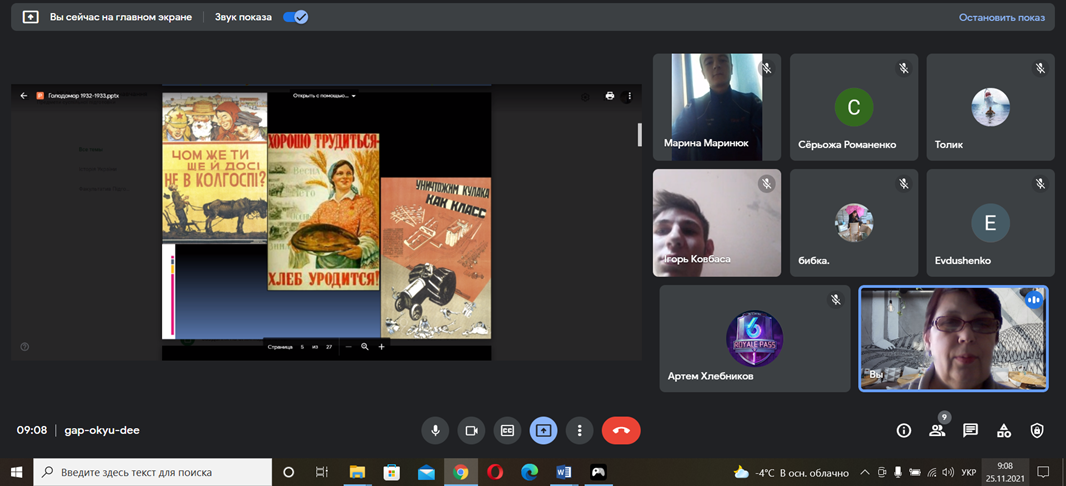
Task: Click muted mic icon on Ігорь Ковбаса tile
Action: click(766, 184)
